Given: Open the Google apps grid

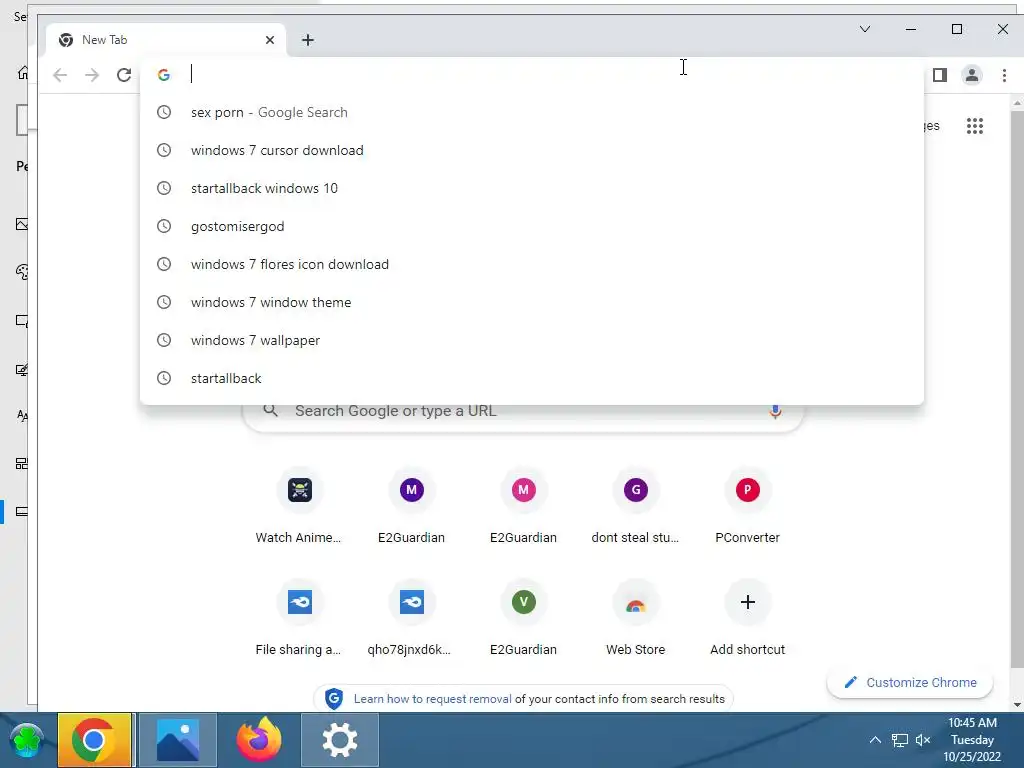Looking at the screenshot, I should click(974, 126).
